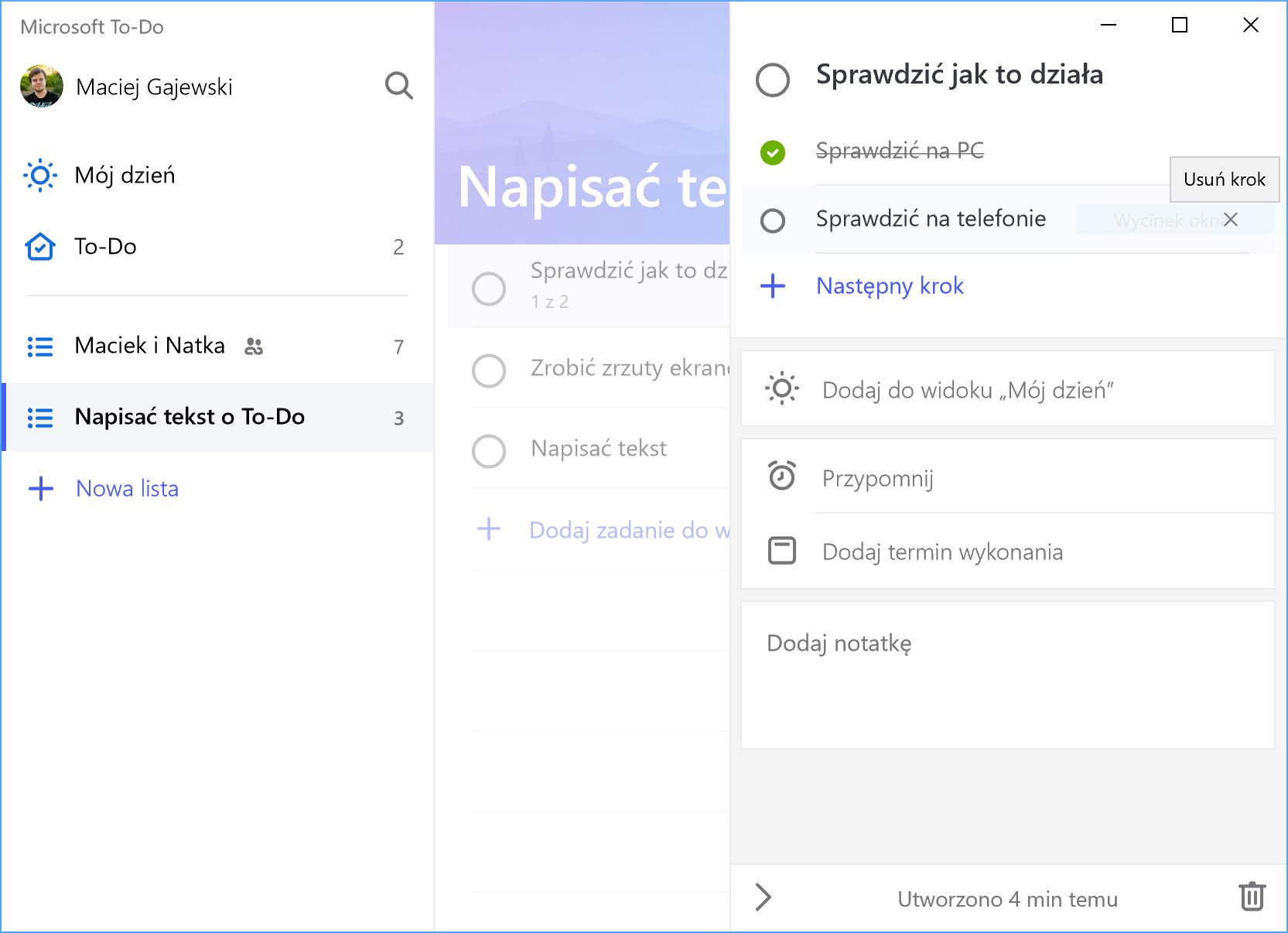Viewport: 1288px width, 933px height.
Task: Click the plus icon next to Nowa lista
Action: point(40,489)
